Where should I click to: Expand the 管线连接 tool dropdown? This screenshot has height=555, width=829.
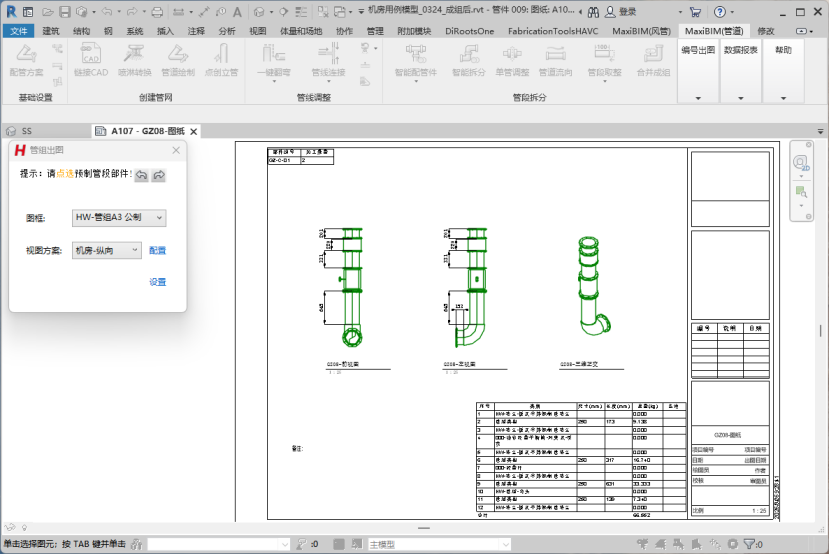tap(328, 81)
